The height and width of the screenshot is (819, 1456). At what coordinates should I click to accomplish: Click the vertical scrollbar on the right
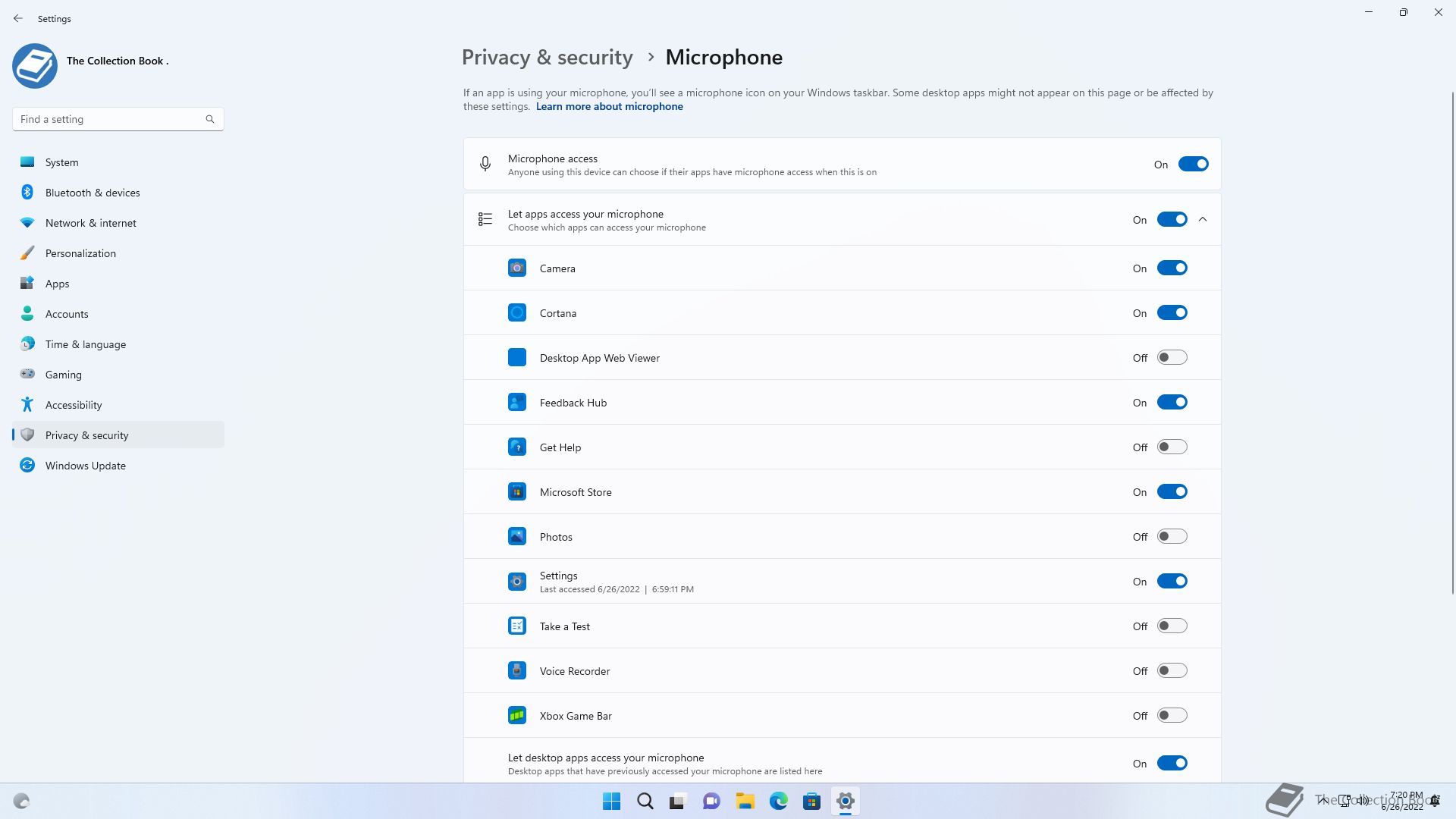pyautogui.click(x=1452, y=343)
